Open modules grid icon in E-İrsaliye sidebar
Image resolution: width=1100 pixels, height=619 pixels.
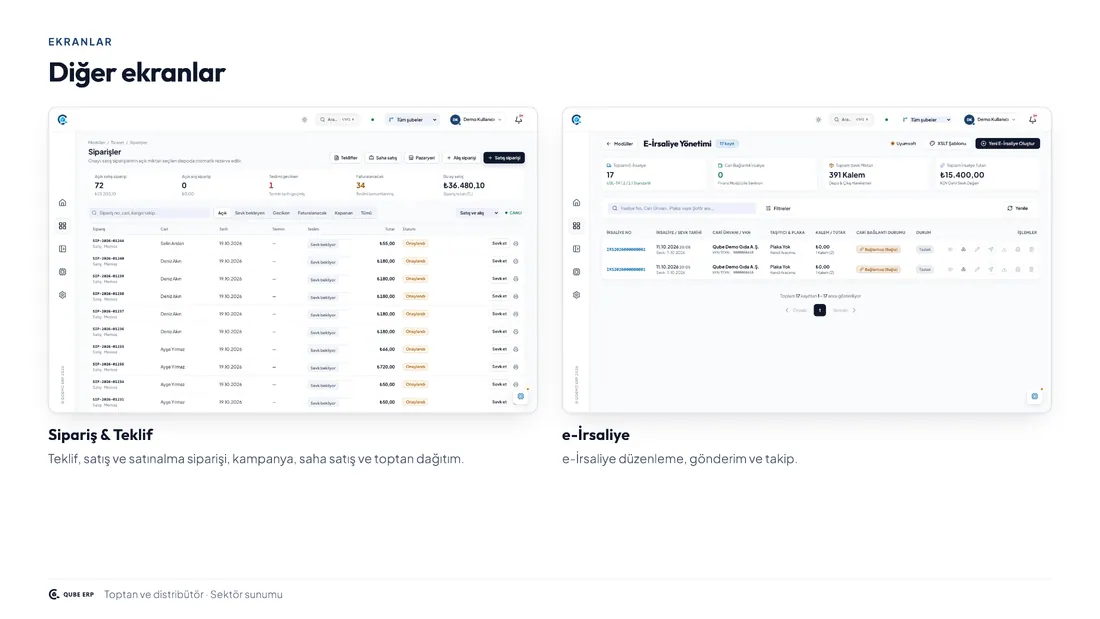[577, 226]
